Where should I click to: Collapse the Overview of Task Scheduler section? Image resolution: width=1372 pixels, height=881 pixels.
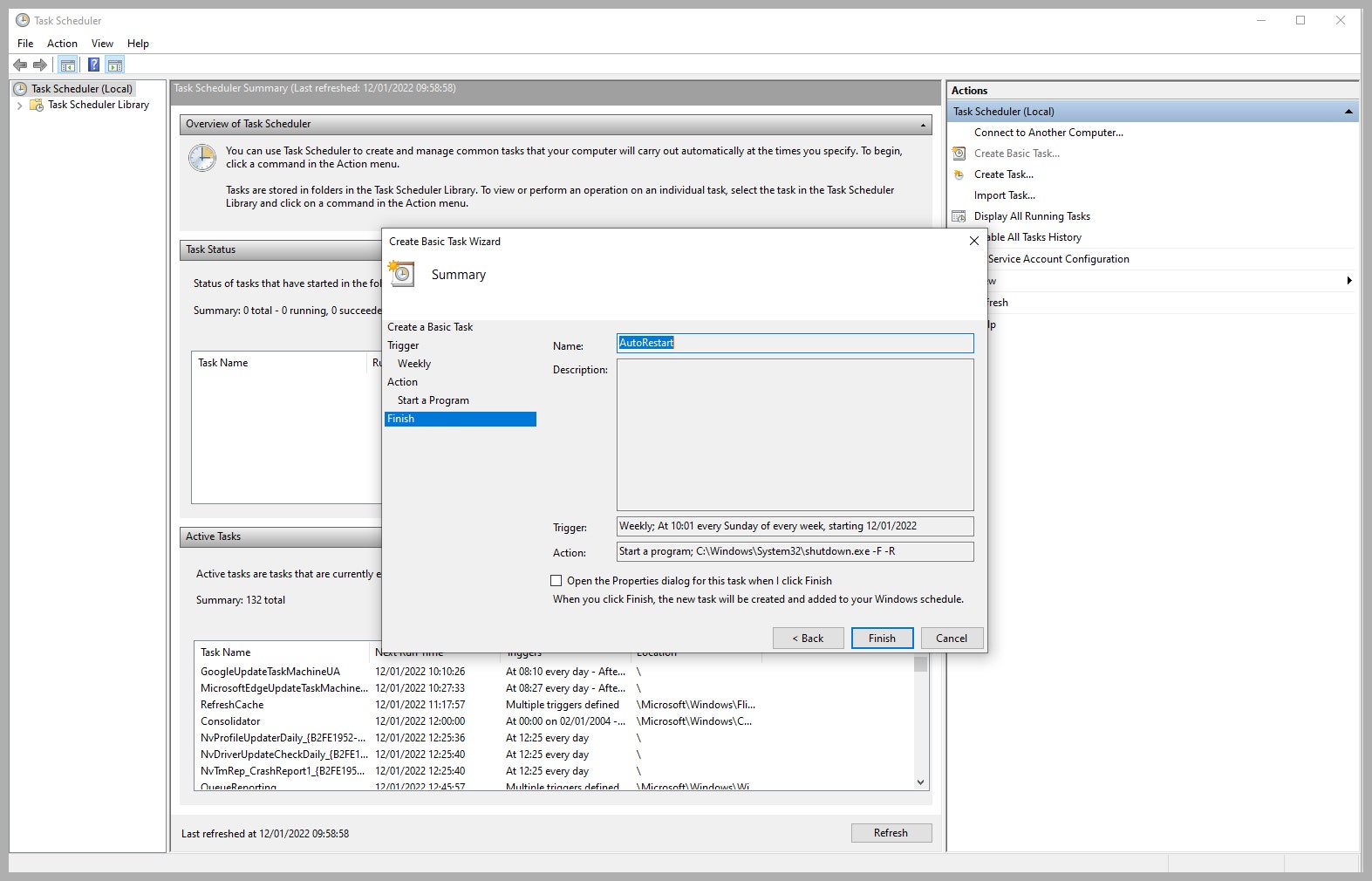pyautogui.click(x=923, y=125)
